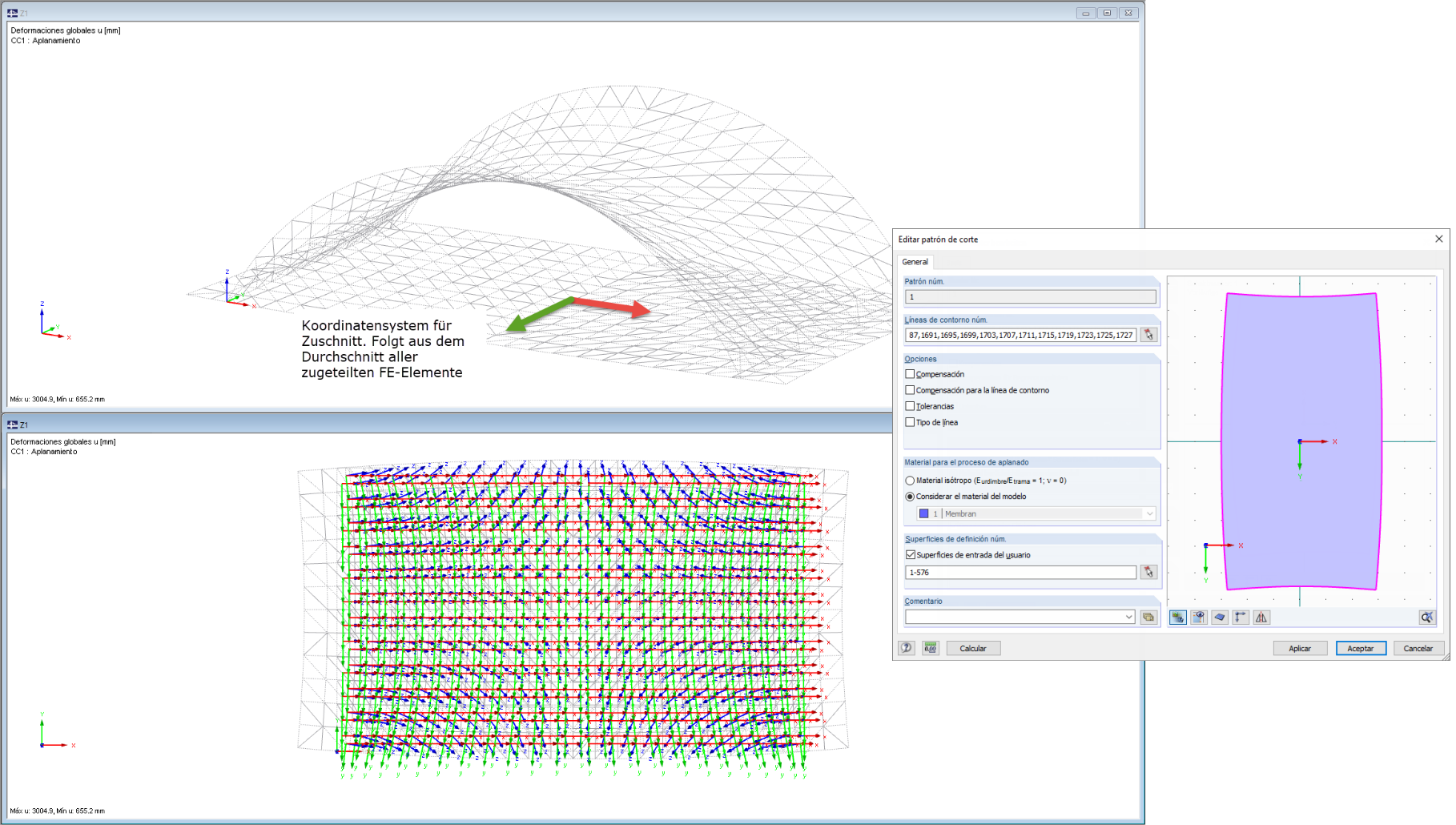Click the definition surfaces field showing 1-576

coord(1020,572)
